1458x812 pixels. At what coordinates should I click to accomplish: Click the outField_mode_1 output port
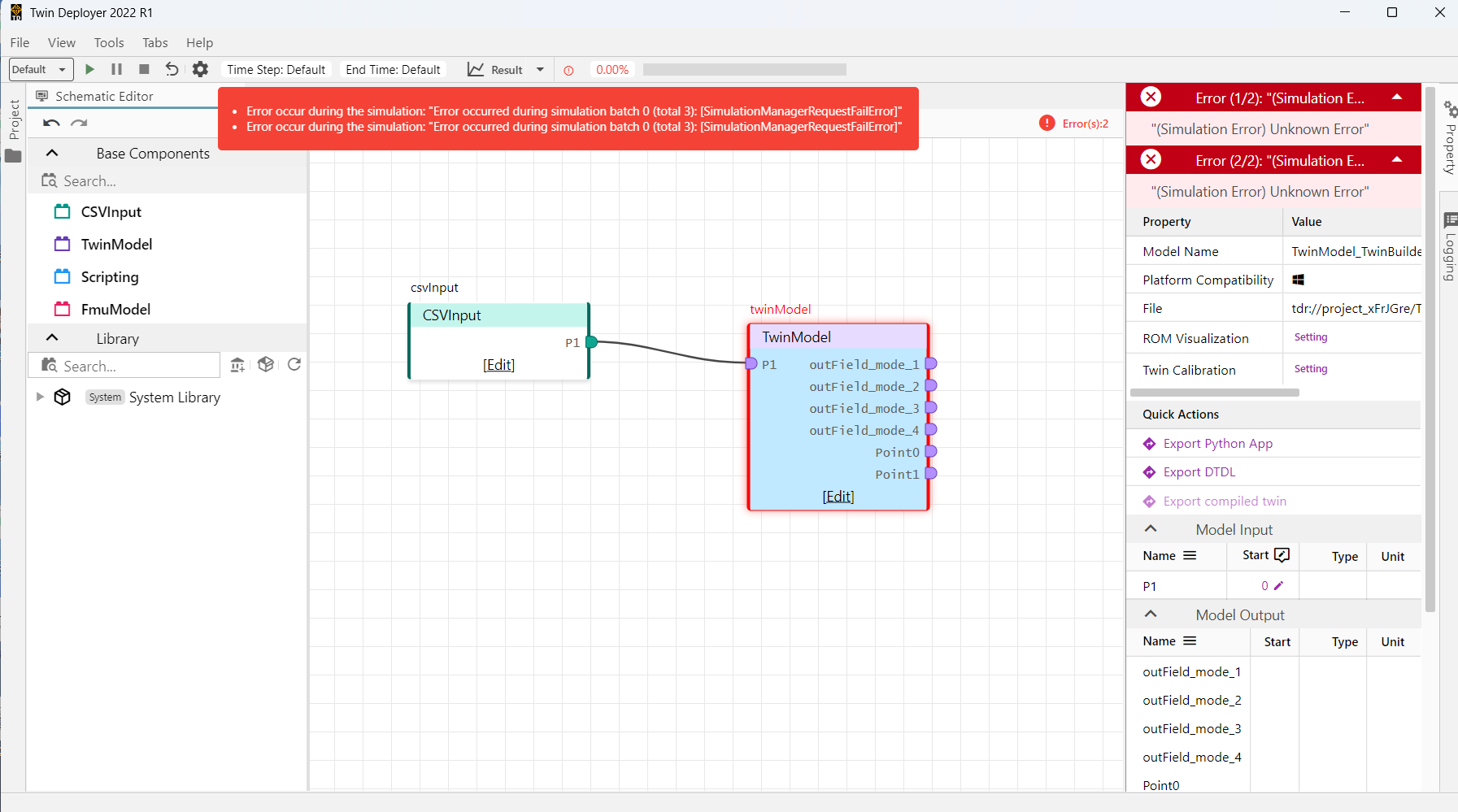[x=931, y=363]
